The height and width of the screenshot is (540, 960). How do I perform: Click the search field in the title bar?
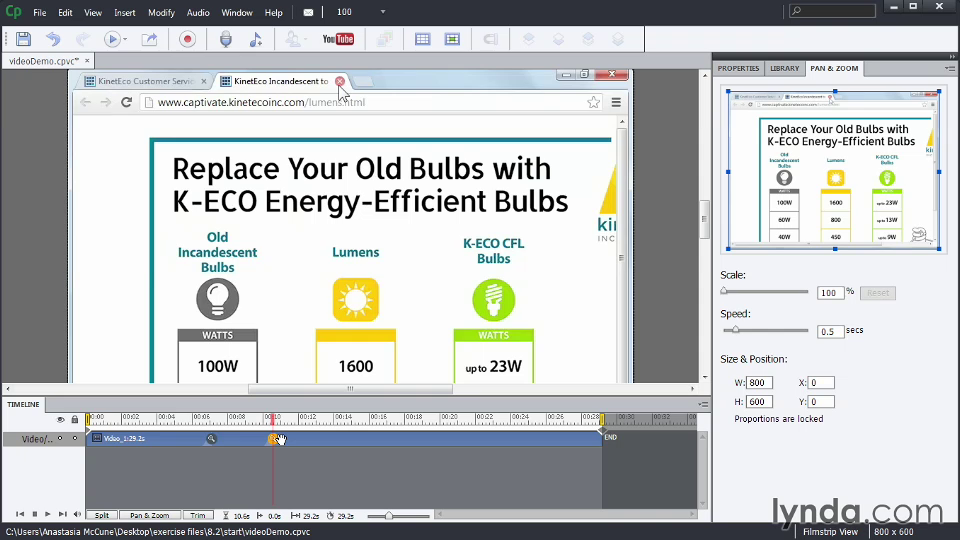click(x=832, y=10)
